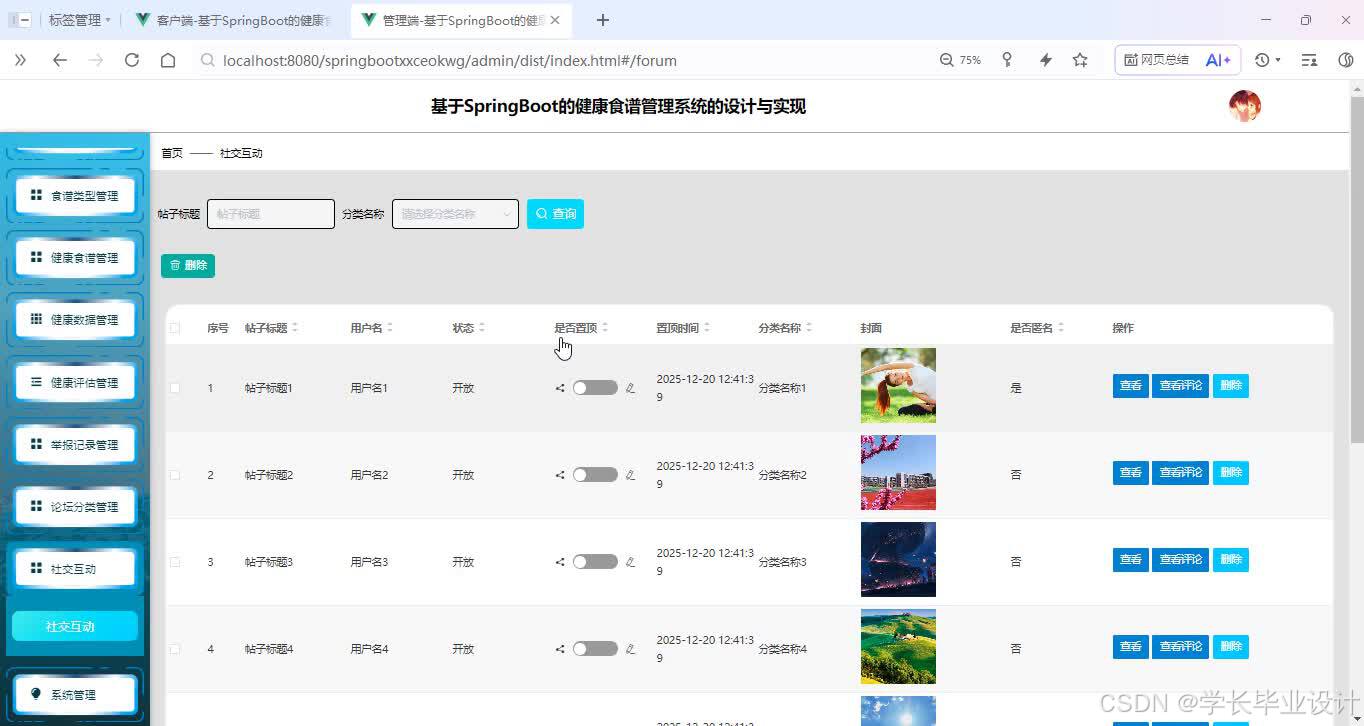Collapse the 社交互动 parent menu with grid icon
Image resolution: width=1364 pixels, height=726 pixels.
[75, 568]
